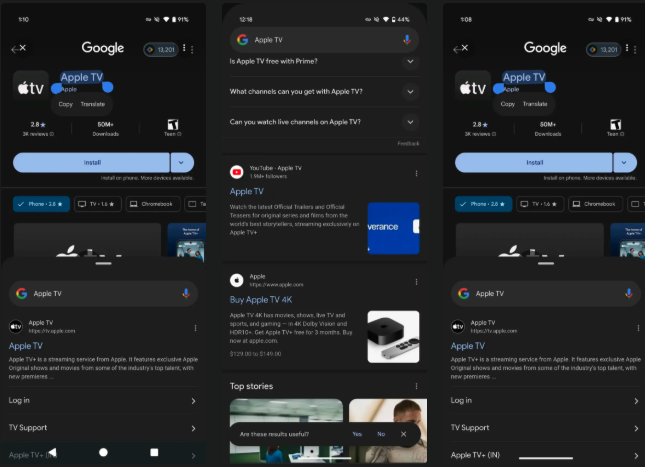Viewport: 645px width, 467px height.
Task: Open kebab menu beside tv.apple.com on left screen
Action: pos(195,328)
